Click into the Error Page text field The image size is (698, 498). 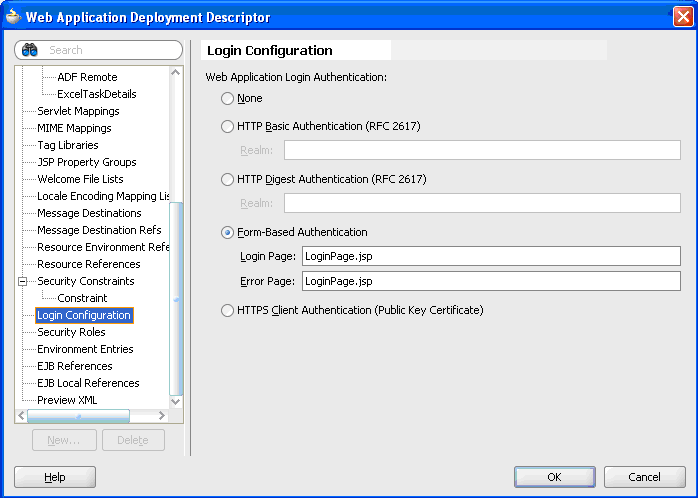491,281
